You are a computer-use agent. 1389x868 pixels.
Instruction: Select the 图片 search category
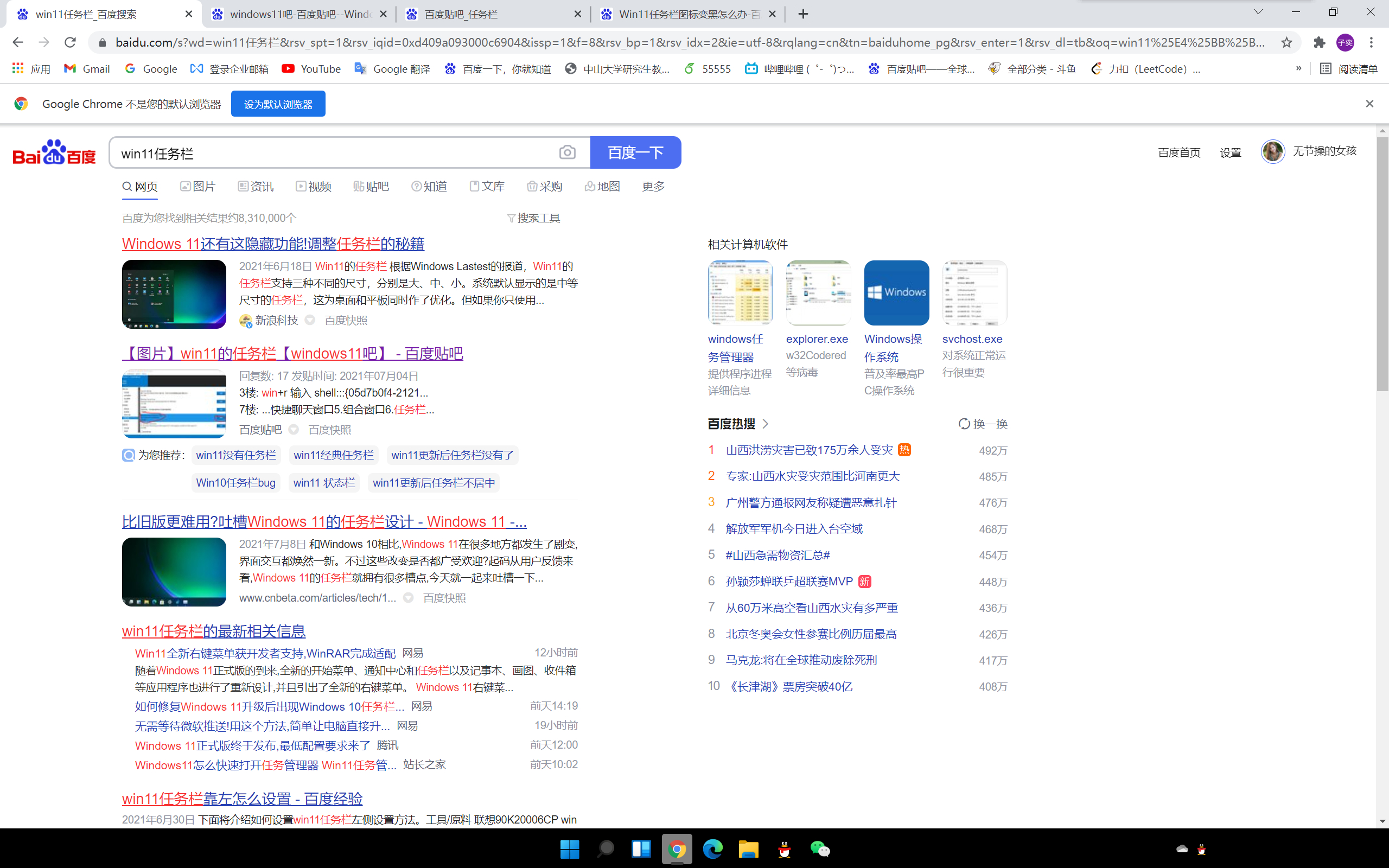click(197, 187)
